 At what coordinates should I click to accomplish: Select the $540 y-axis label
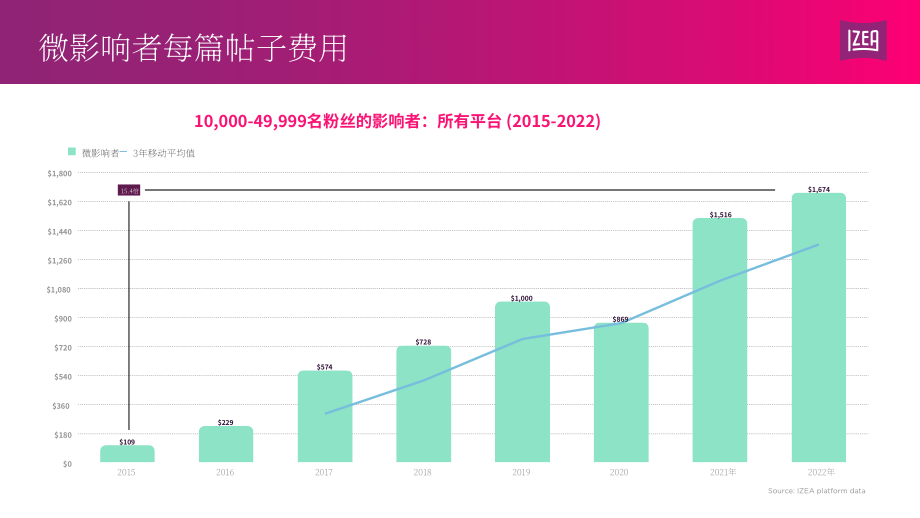click(63, 377)
